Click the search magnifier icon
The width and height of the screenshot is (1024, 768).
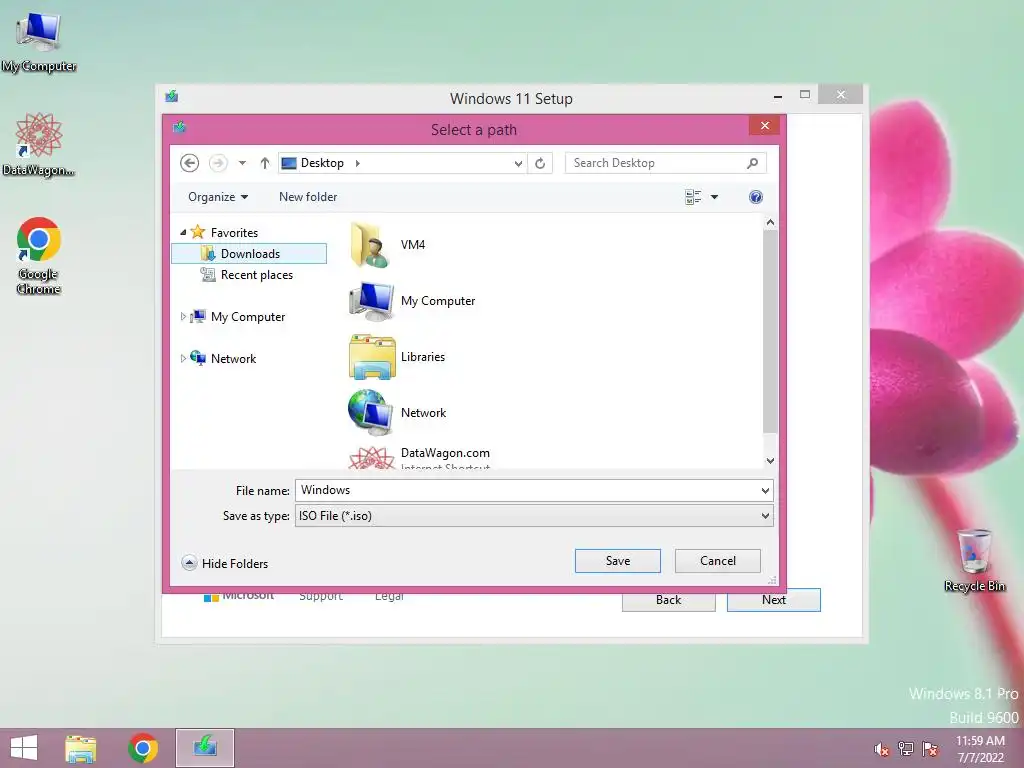[x=753, y=163]
